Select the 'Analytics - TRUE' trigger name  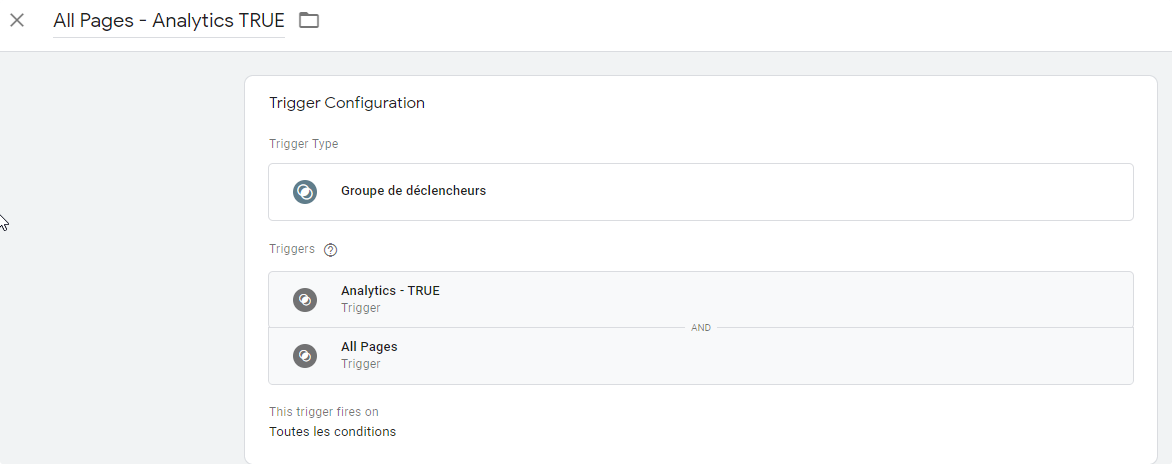[x=390, y=291]
